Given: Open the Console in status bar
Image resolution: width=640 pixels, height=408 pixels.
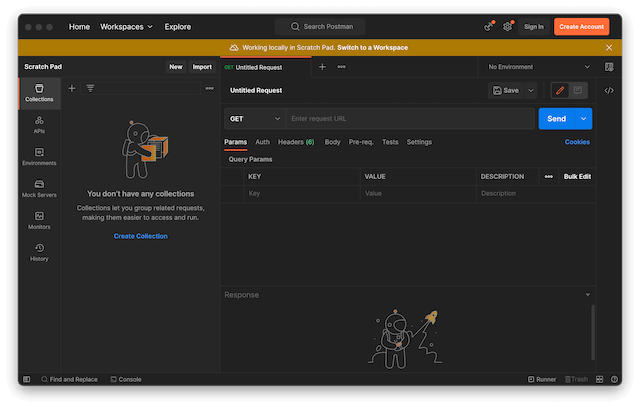Looking at the screenshot, I should [126, 379].
